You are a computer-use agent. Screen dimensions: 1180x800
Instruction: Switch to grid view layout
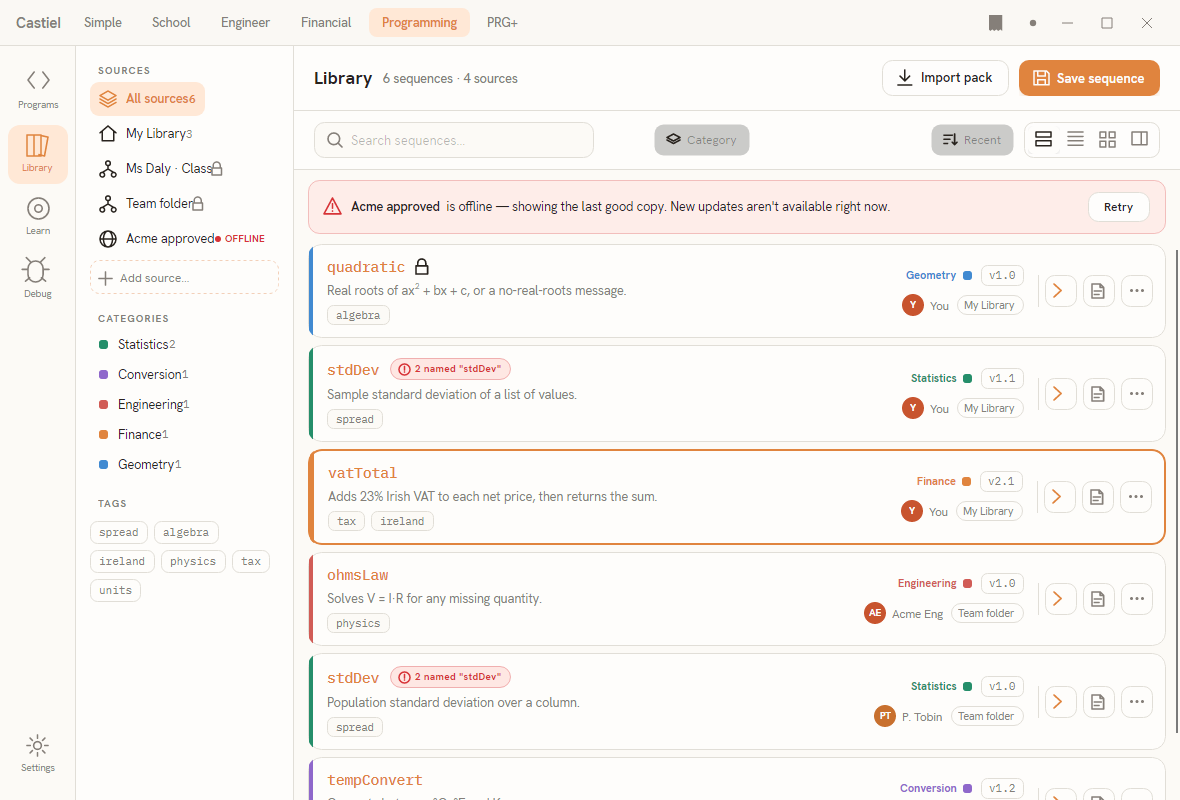tap(1107, 139)
